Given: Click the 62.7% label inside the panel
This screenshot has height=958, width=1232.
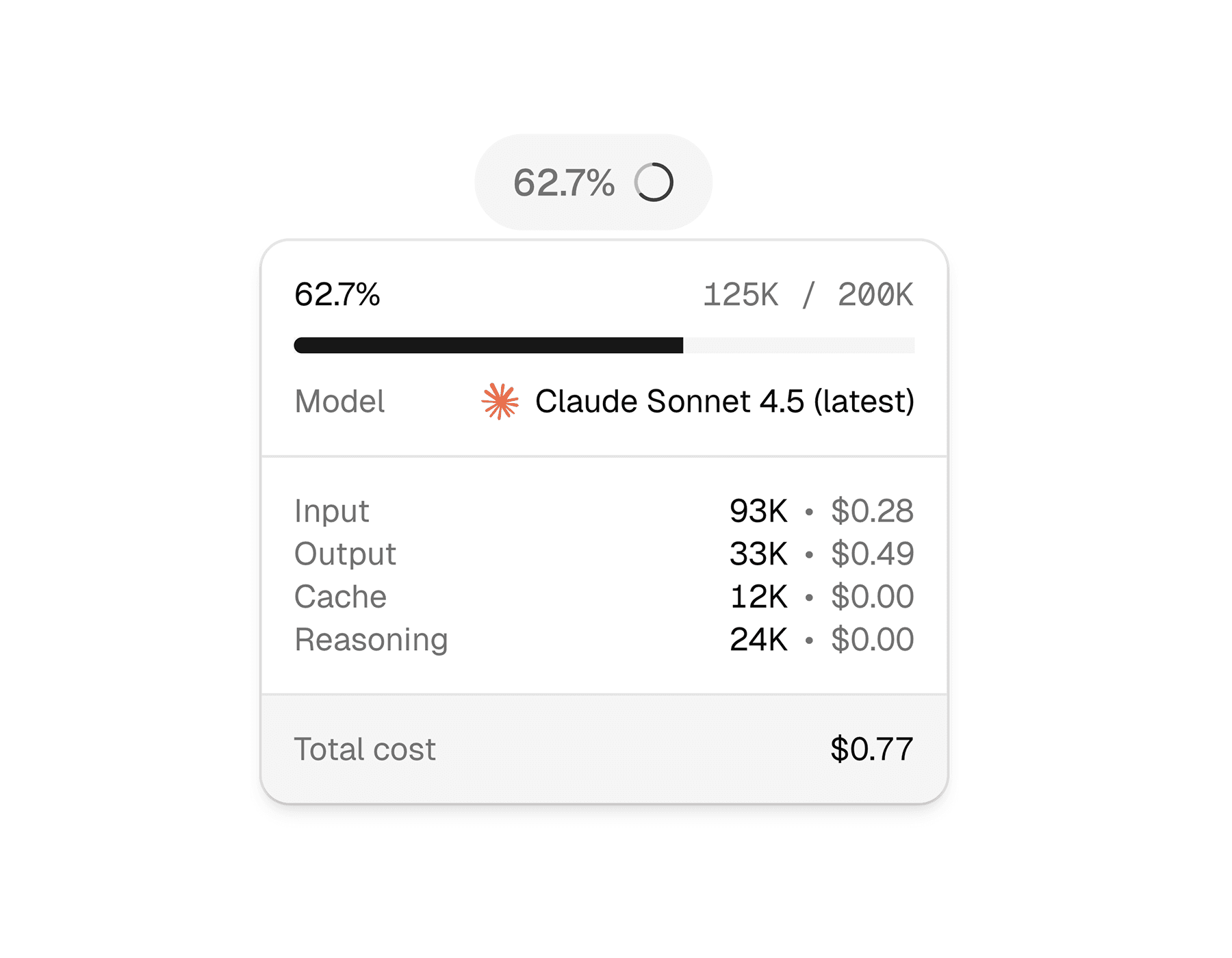Looking at the screenshot, I should (x=338, y=294).
